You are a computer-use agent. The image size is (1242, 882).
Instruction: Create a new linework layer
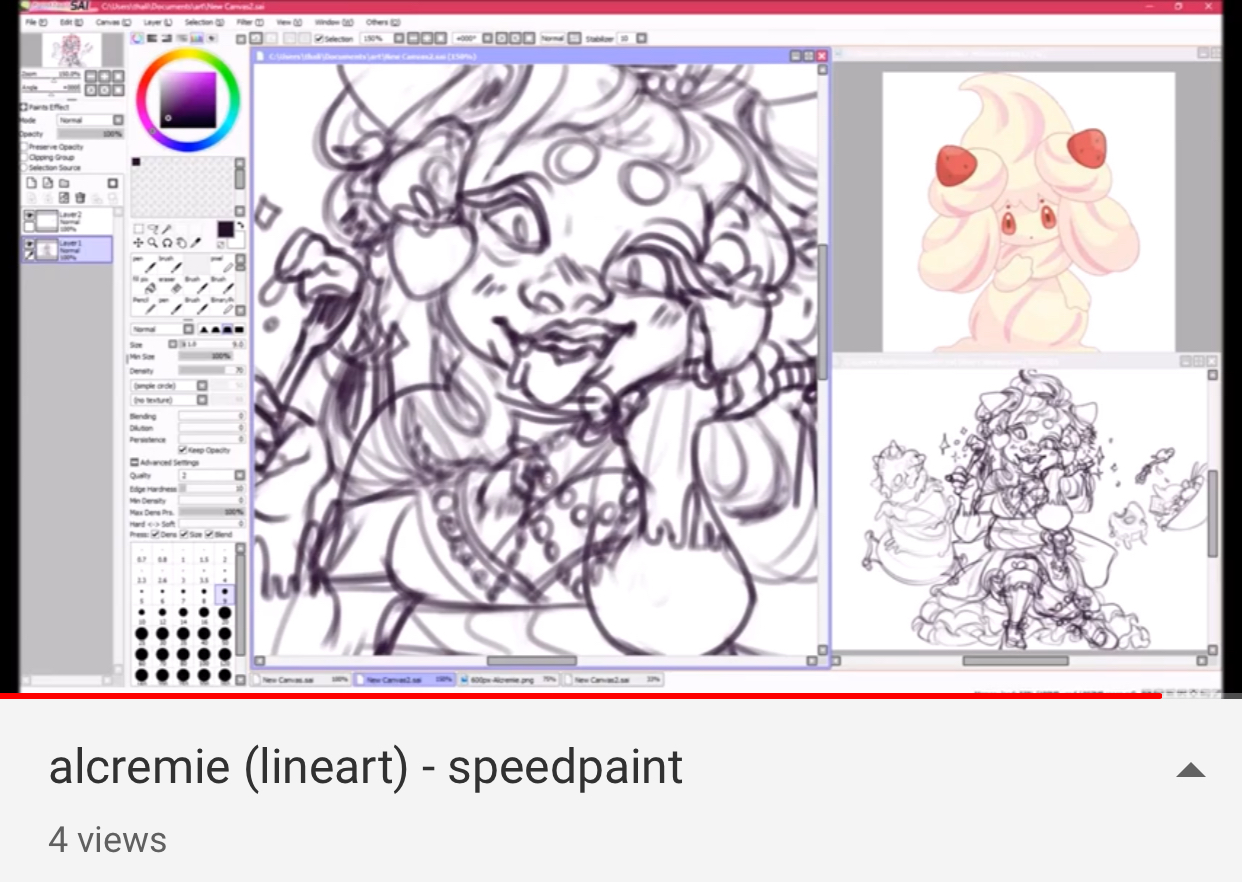[48, 183]
